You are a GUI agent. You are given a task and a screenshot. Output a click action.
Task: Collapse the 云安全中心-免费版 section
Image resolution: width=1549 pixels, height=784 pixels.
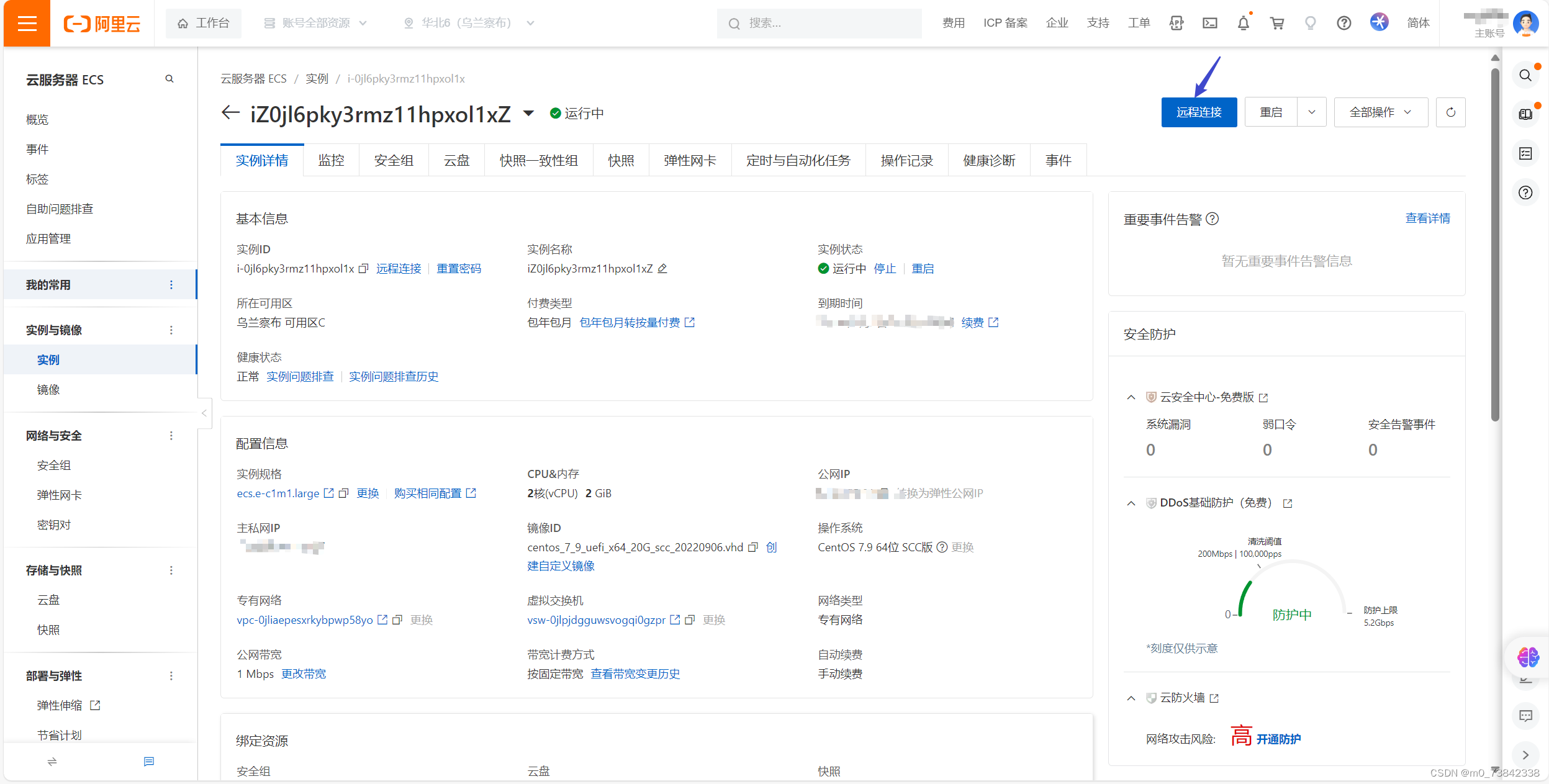[1131, 397]
